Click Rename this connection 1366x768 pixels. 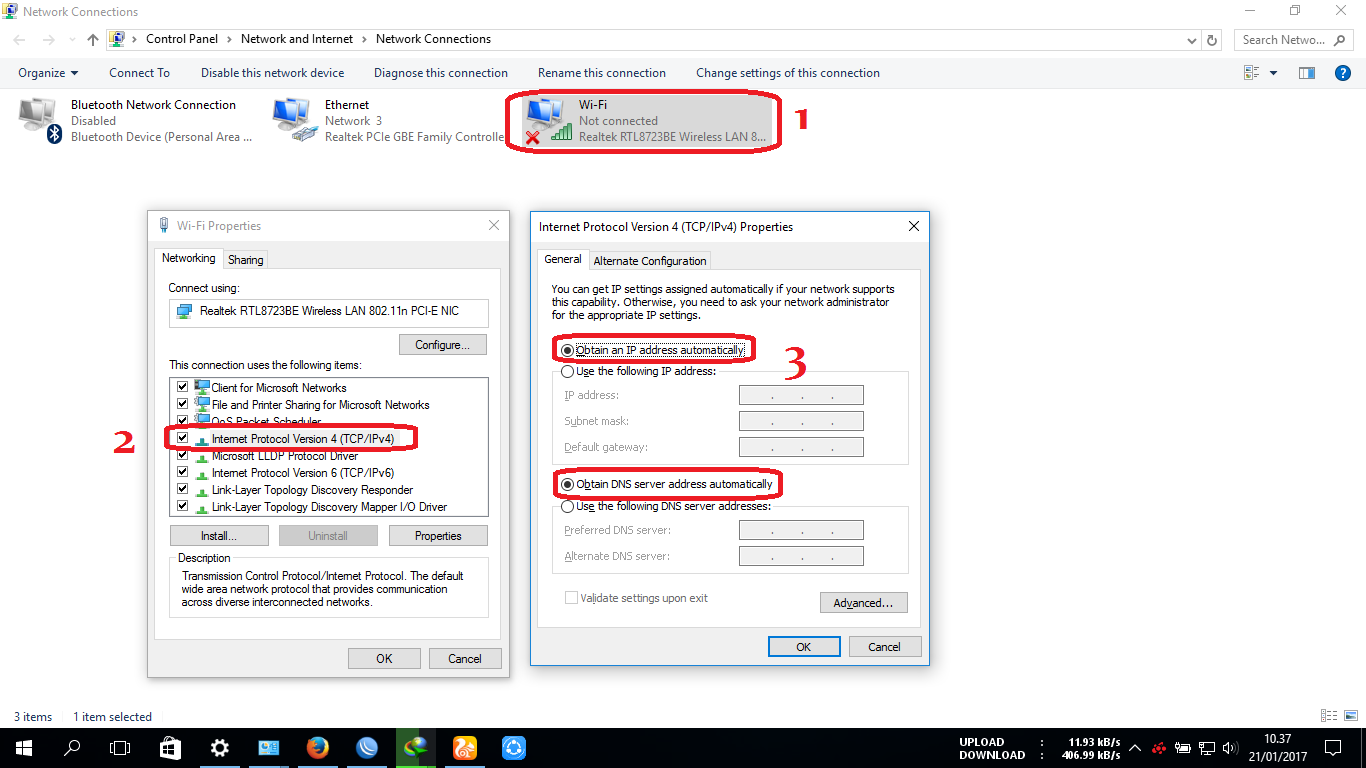coord(602,73)
